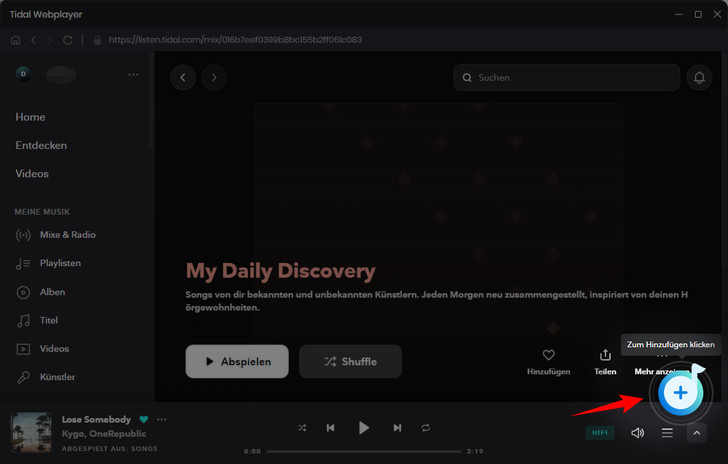728x464 pixels.
Task: Open the sidebar three-dot profile menu
Action: tap(133, 74)
